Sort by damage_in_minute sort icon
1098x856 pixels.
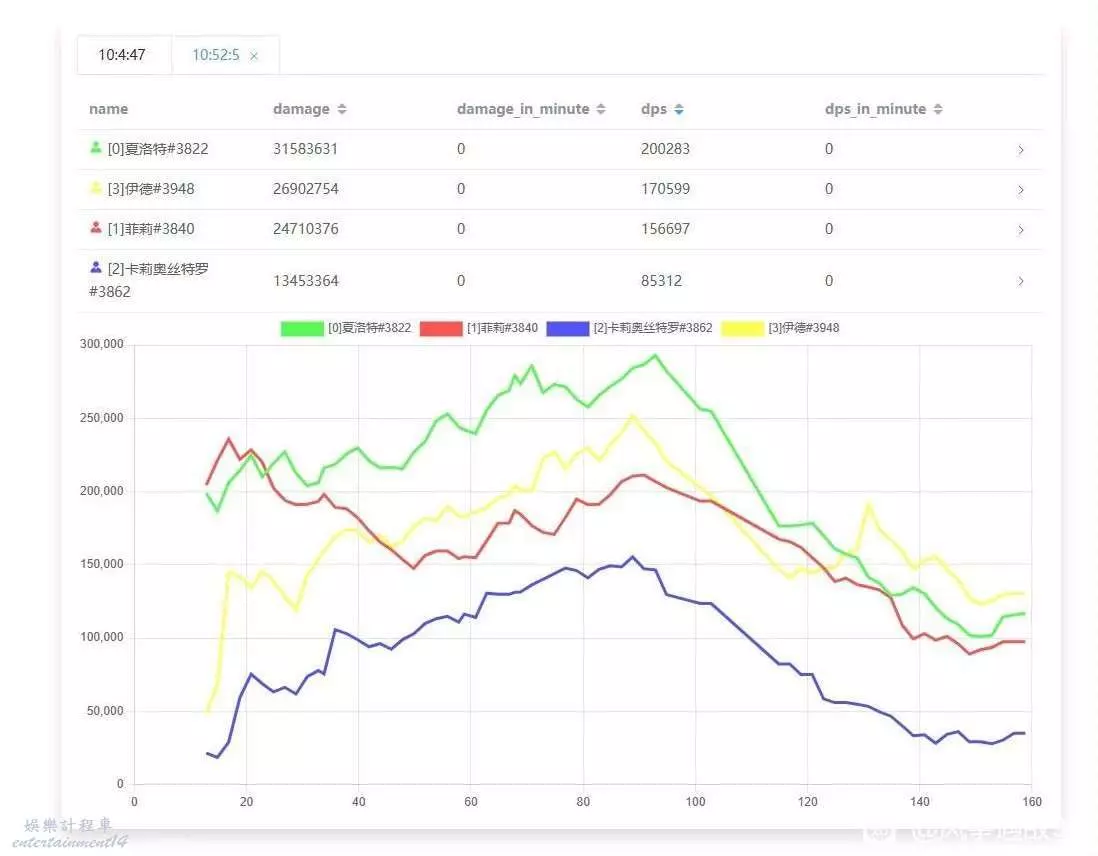(x=601, y=109)
